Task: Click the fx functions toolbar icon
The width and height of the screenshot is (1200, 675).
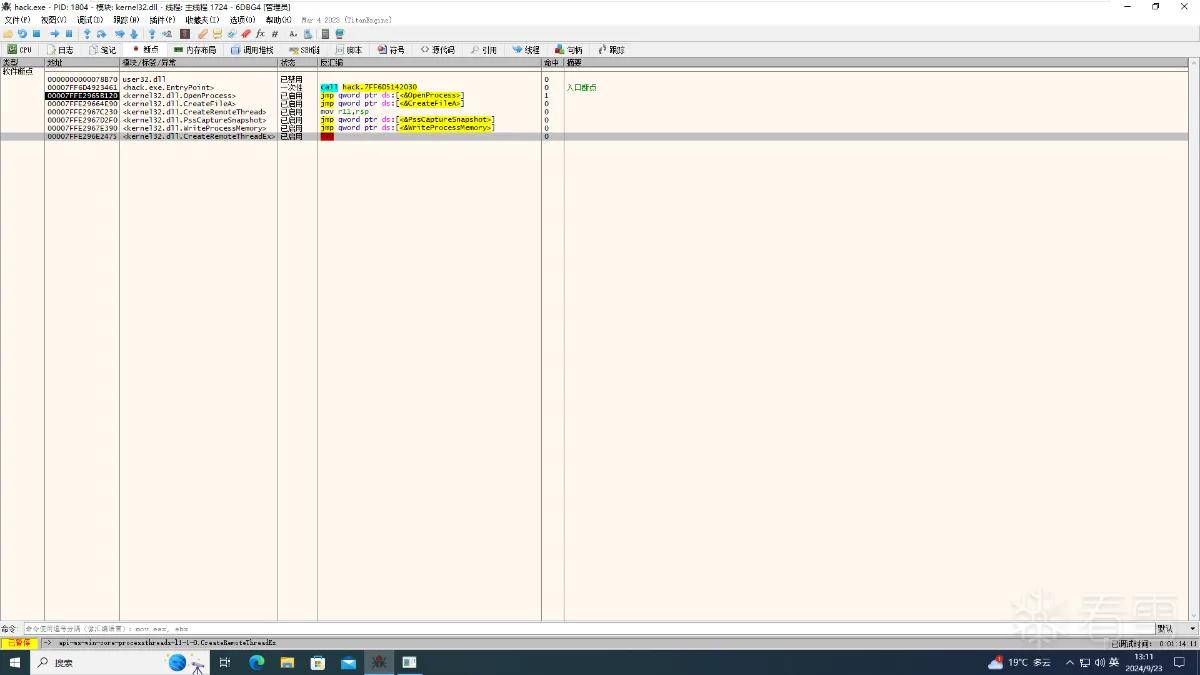Action: point(260,33)
